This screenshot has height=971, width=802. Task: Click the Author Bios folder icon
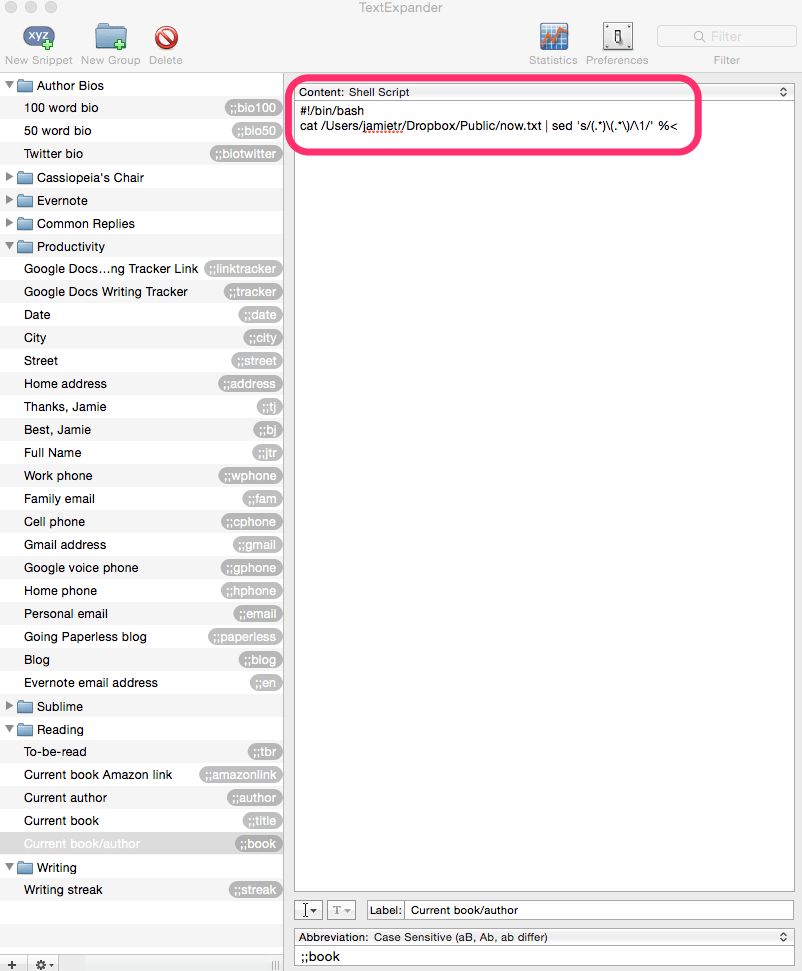(25, 85)
